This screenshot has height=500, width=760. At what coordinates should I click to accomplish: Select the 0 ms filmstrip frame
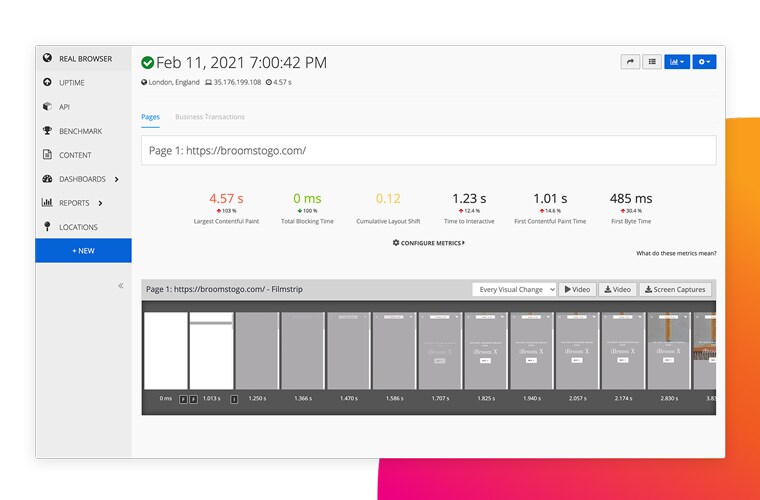[166, 350]
